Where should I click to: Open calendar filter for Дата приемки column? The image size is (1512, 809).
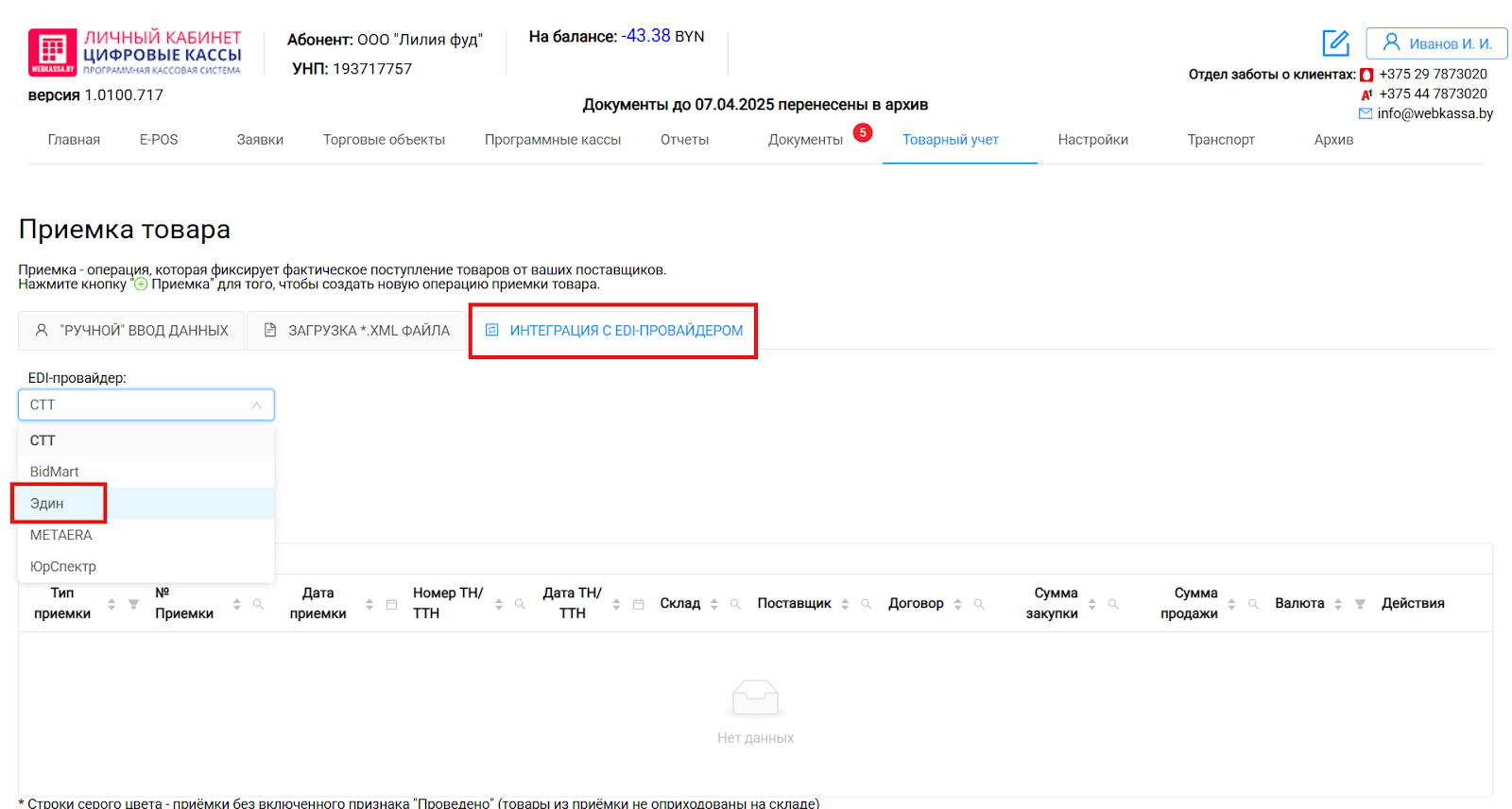(391, 604)
